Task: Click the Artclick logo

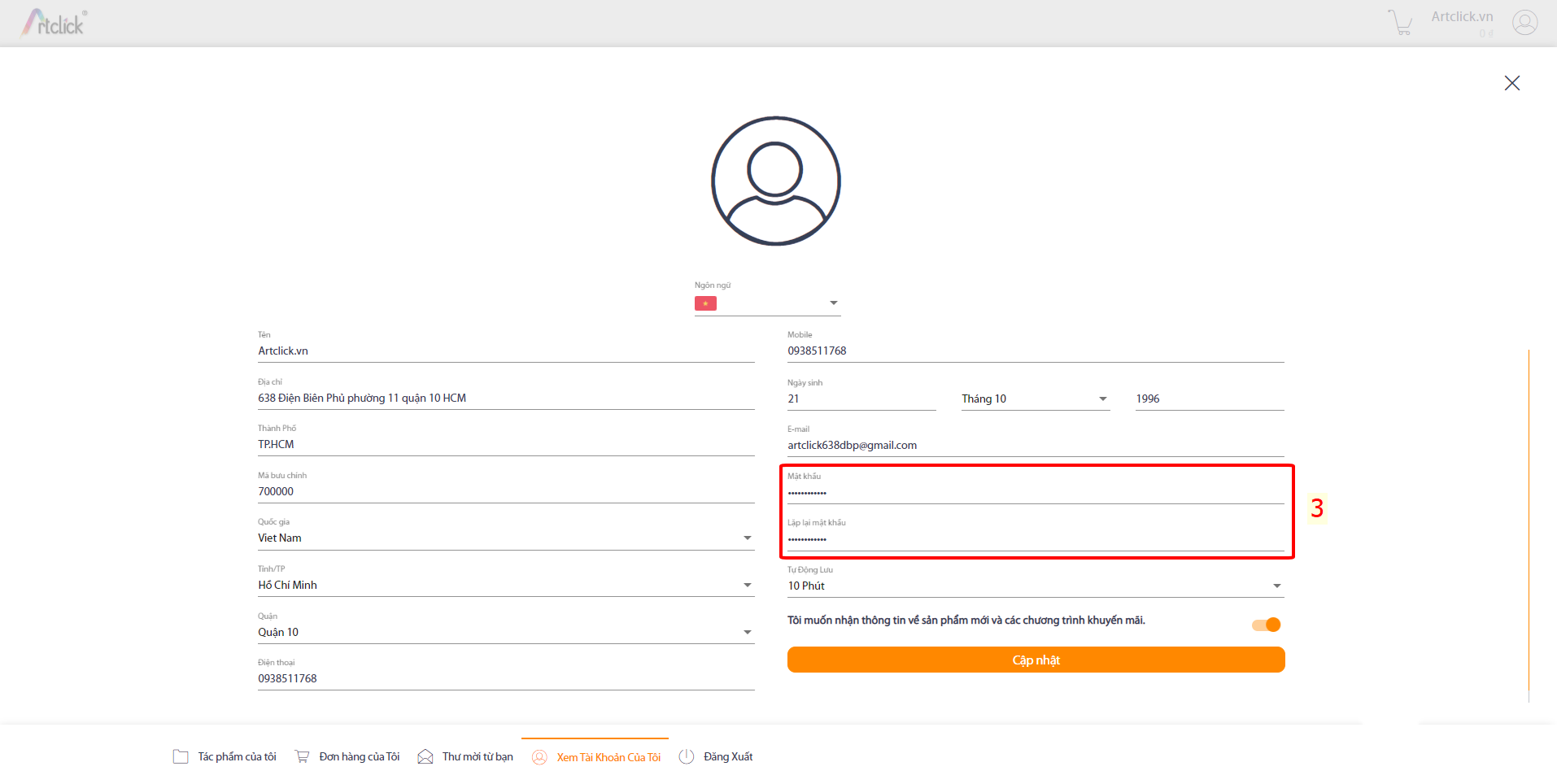Action: [x=54, y=23]
